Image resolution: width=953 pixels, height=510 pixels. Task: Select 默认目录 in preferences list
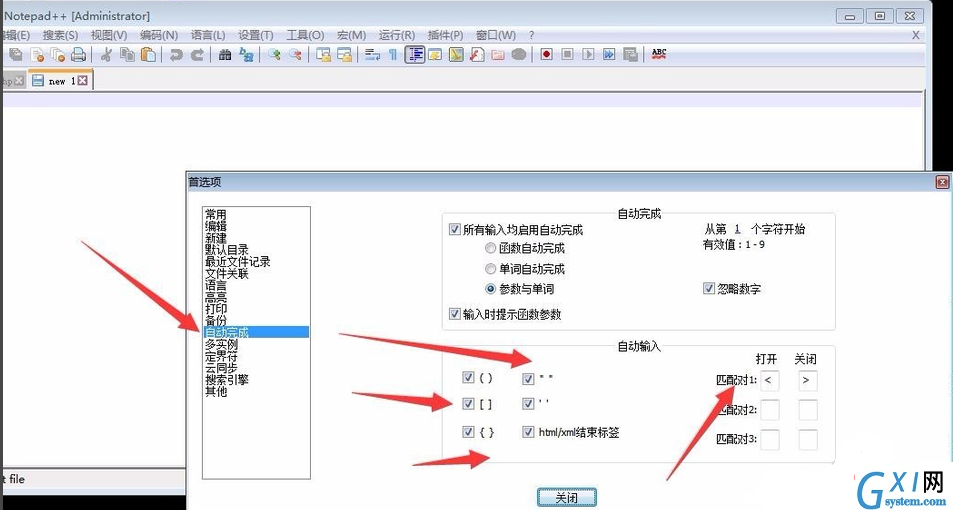pyautogui.click(x=227, y=250)
